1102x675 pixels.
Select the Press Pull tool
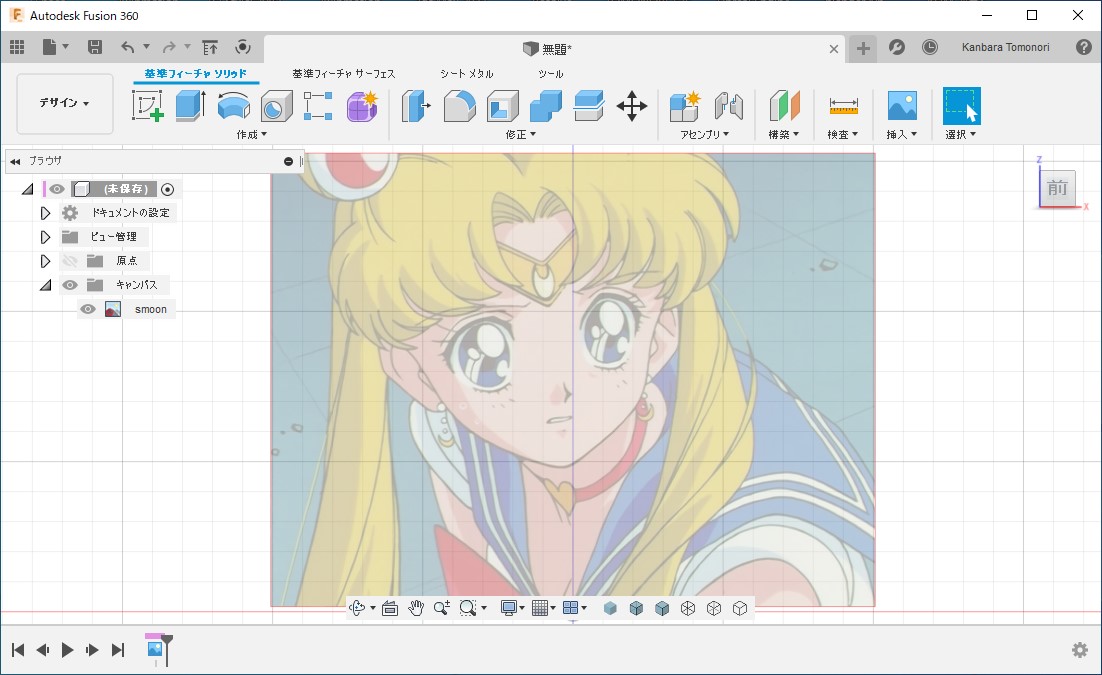click(x=416, y=105)
